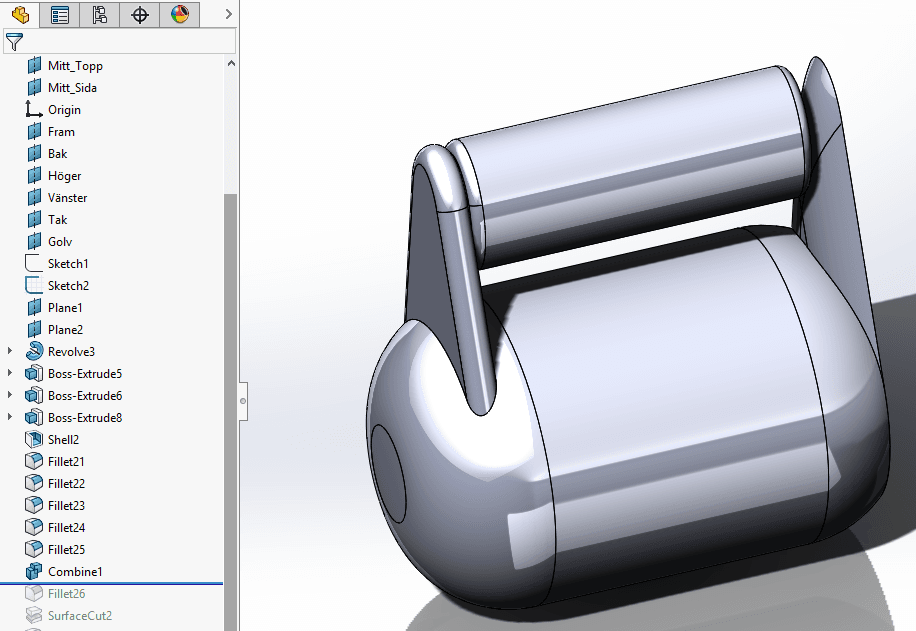Click the panel collapse handle on the splitter
Screen dimensions: 916x631
243,401
